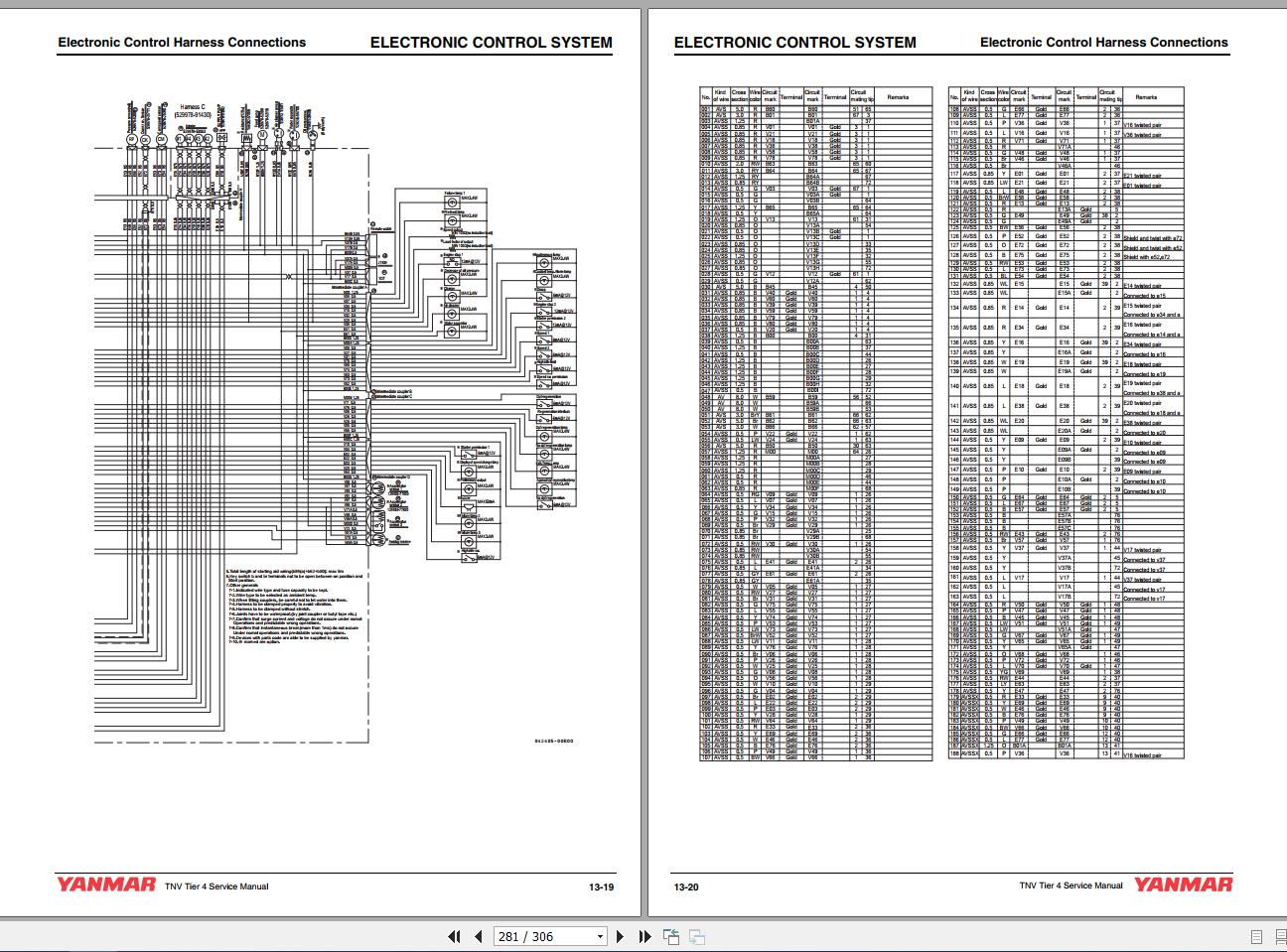Jump to the last page

pos(644,936)
